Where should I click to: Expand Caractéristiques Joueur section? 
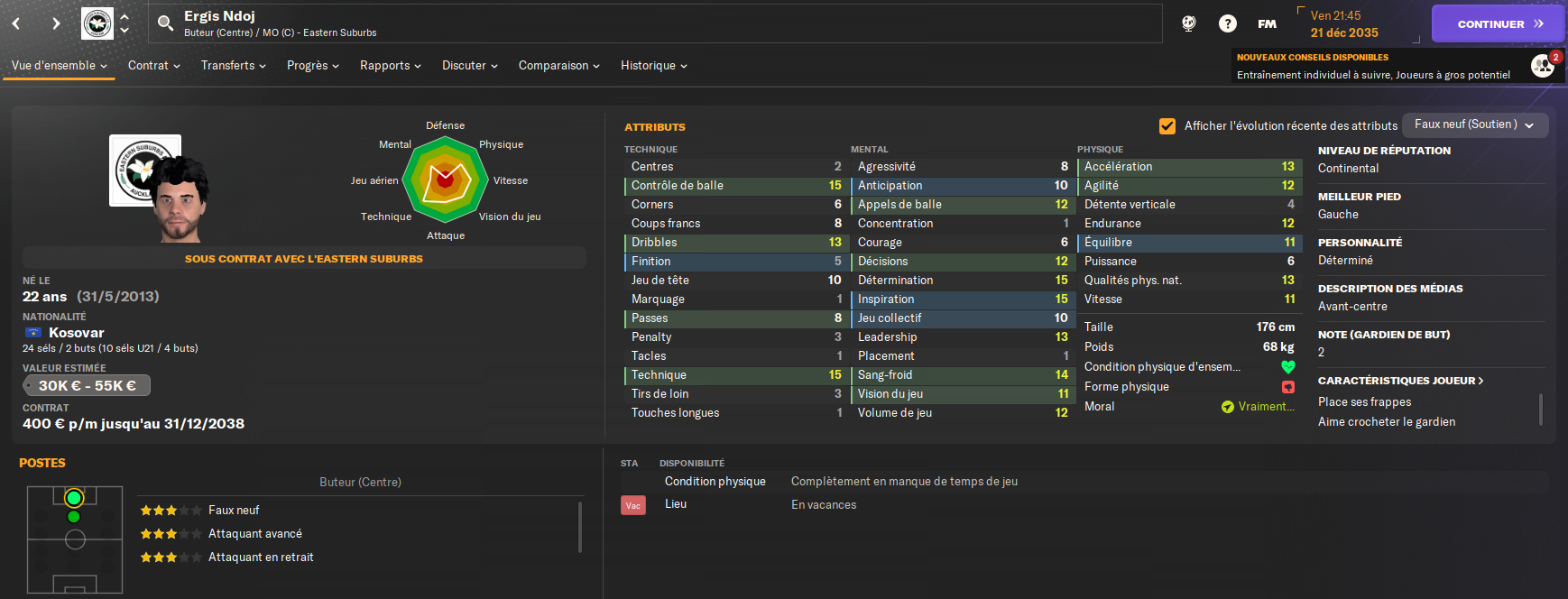click(x=1400, y=381)
